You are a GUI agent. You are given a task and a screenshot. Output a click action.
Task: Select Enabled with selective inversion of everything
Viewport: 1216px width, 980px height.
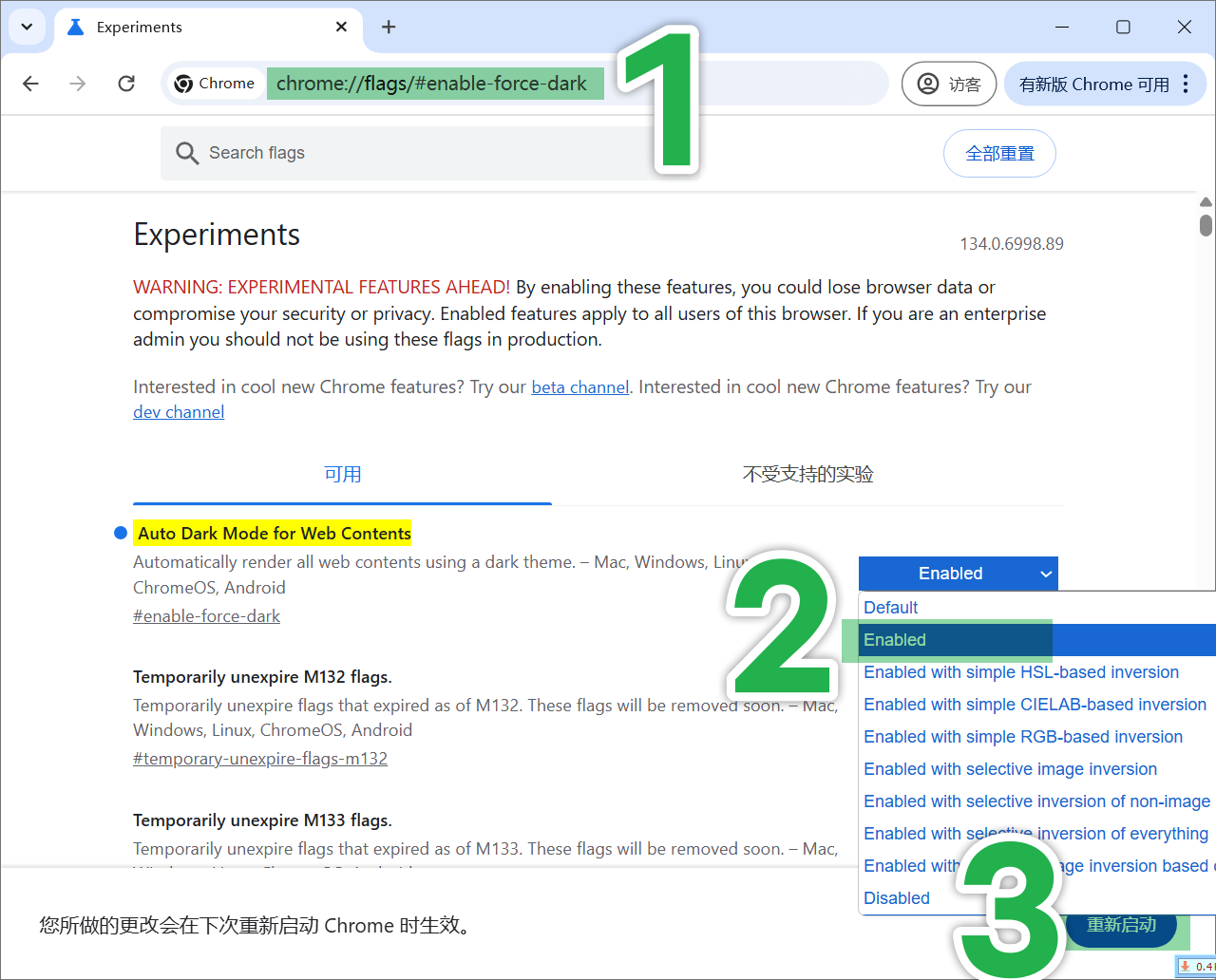tap(1037, 834)
